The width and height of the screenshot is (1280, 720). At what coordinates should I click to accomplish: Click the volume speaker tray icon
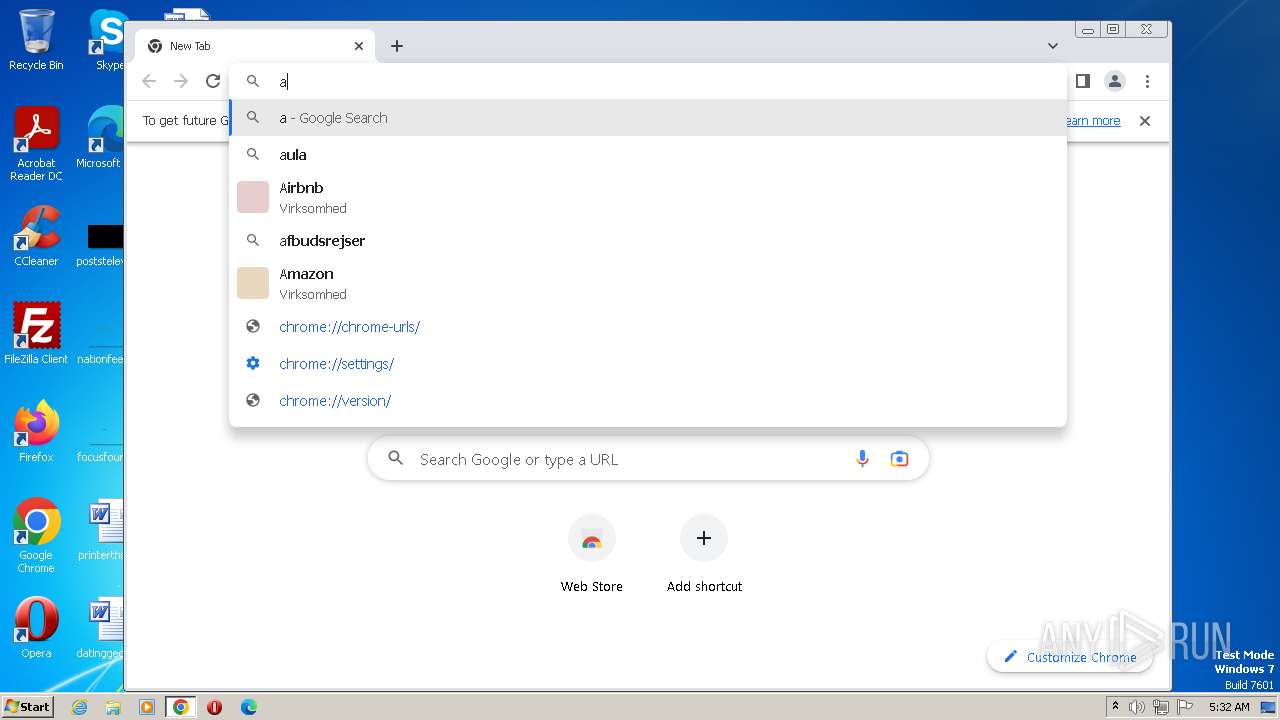point(1137,707)
